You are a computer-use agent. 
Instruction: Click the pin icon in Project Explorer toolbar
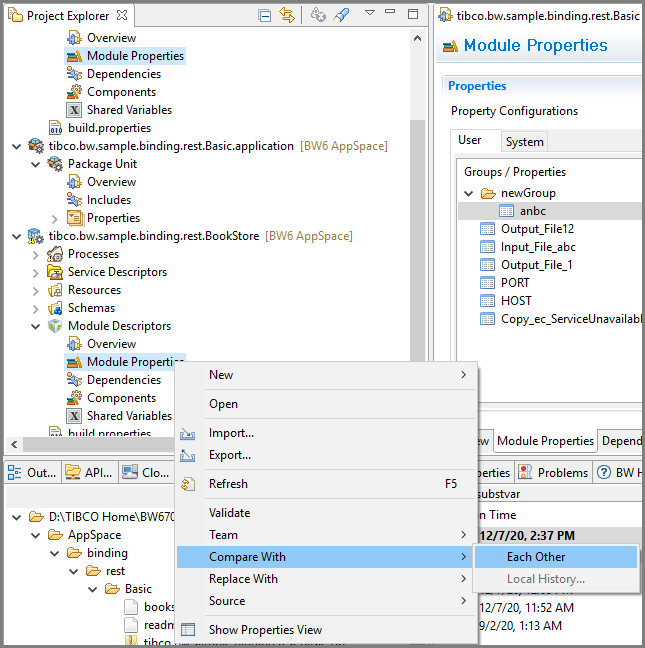click(342, 16)
